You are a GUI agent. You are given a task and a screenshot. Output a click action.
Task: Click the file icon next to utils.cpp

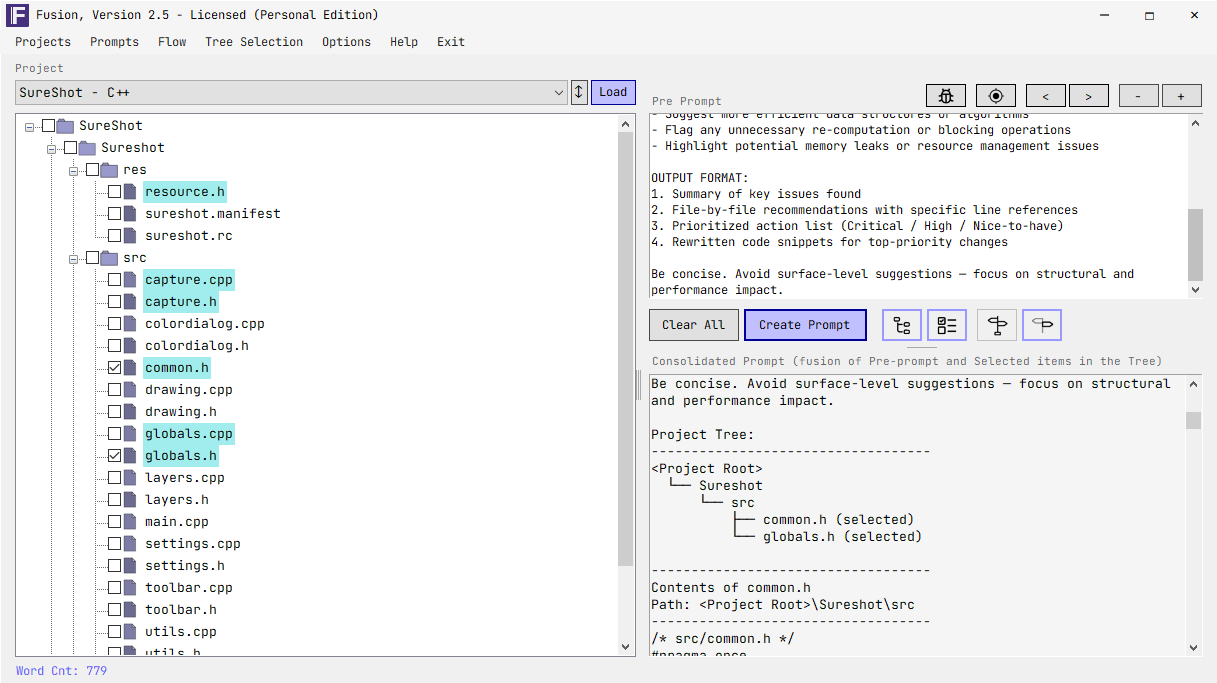(x=130, y=632)
